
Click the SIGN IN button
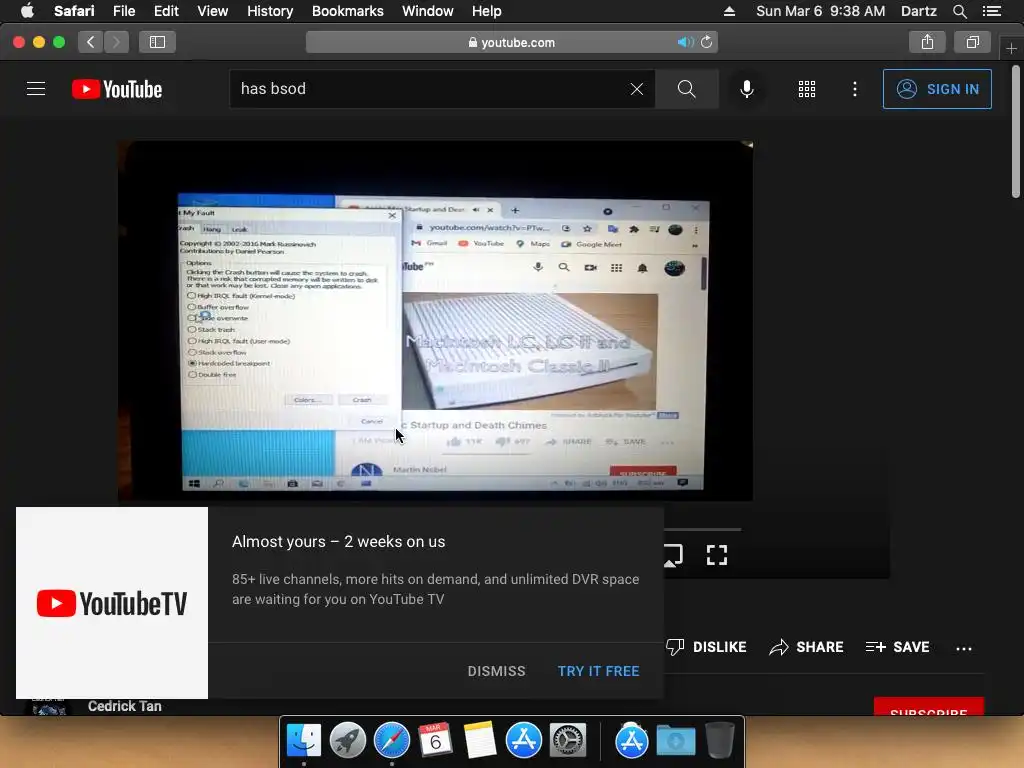tap(937, 89)
